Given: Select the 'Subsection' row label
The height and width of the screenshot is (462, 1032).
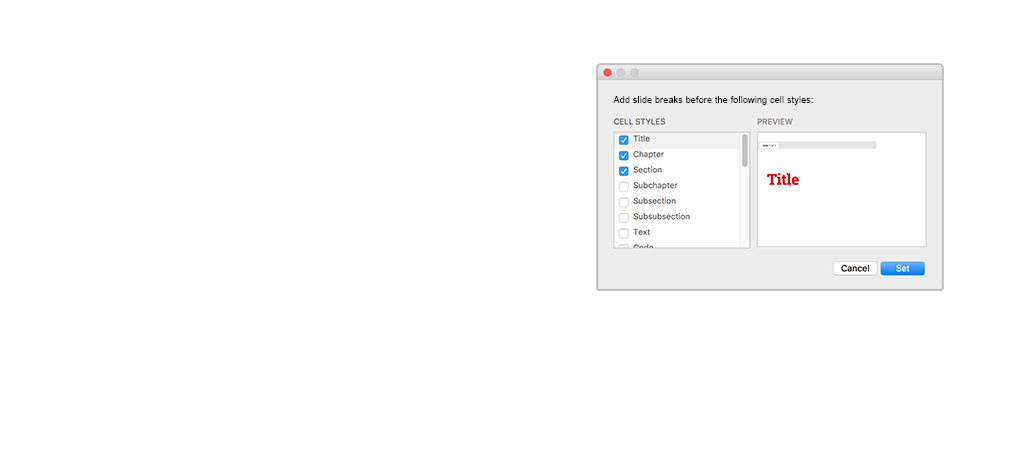Looking at the screenshot, I should (654, 201).
